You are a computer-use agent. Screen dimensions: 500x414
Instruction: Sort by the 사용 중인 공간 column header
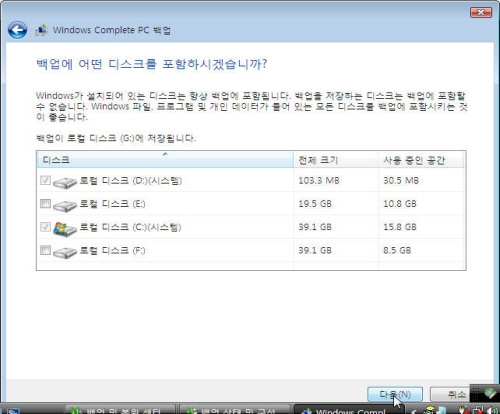[421, 160]
